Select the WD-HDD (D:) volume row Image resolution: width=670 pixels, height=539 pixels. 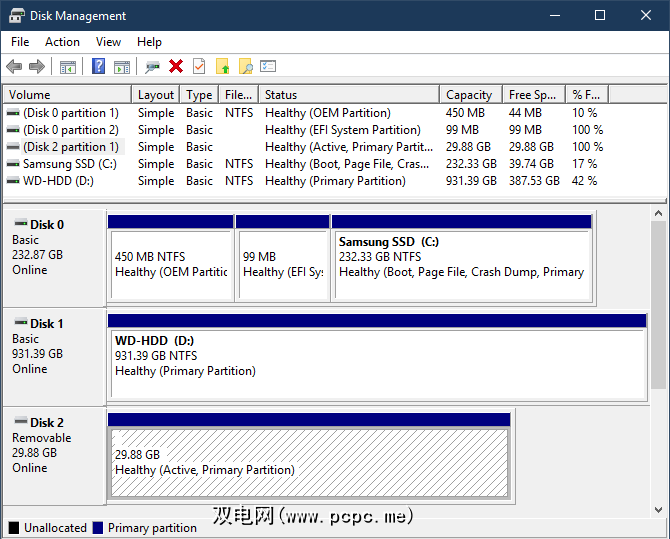click(60, 181)
